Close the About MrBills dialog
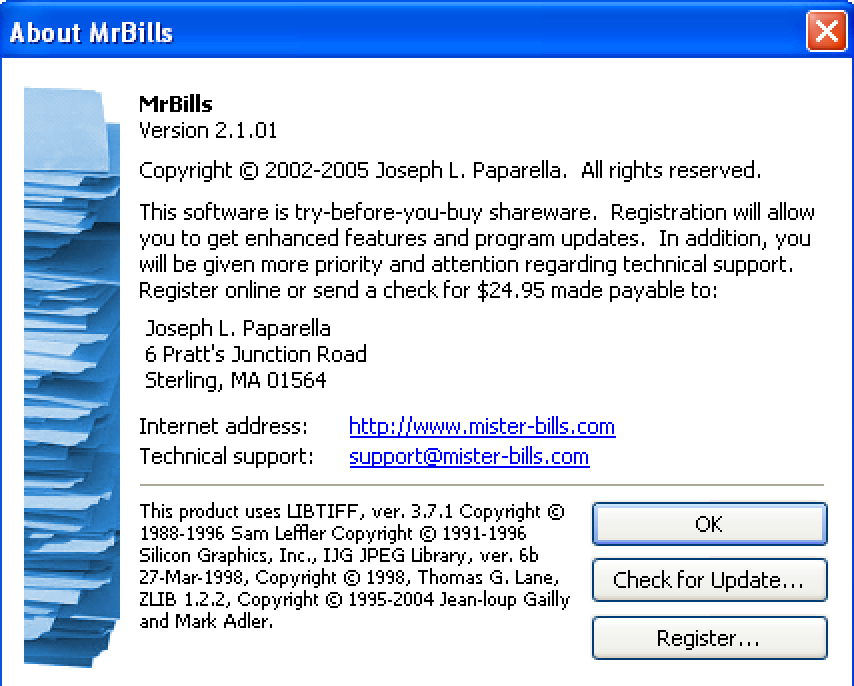 (826, 31)
